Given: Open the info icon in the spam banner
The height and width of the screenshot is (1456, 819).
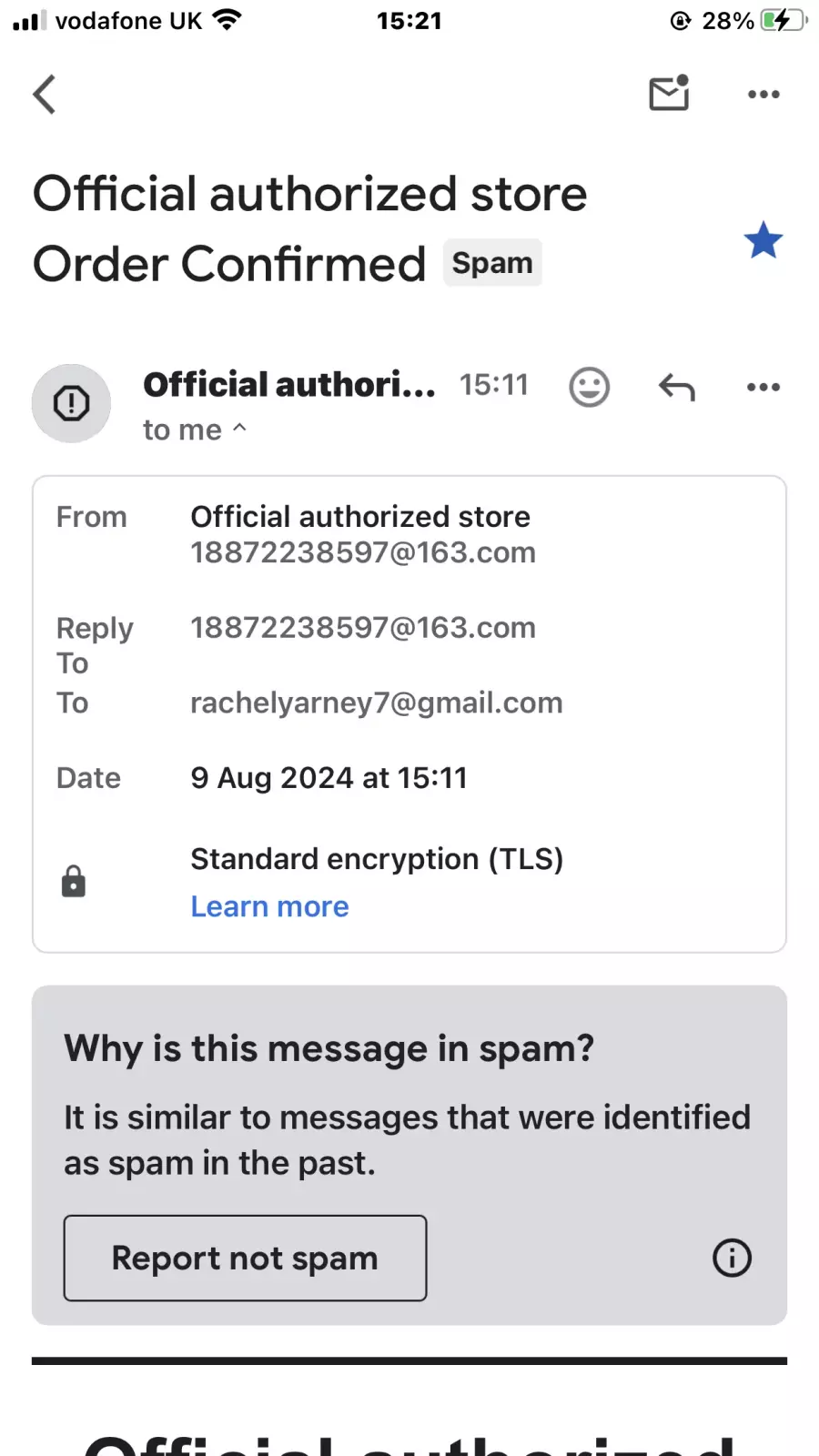Looking at the screenshot, I should coord(732,1258).
